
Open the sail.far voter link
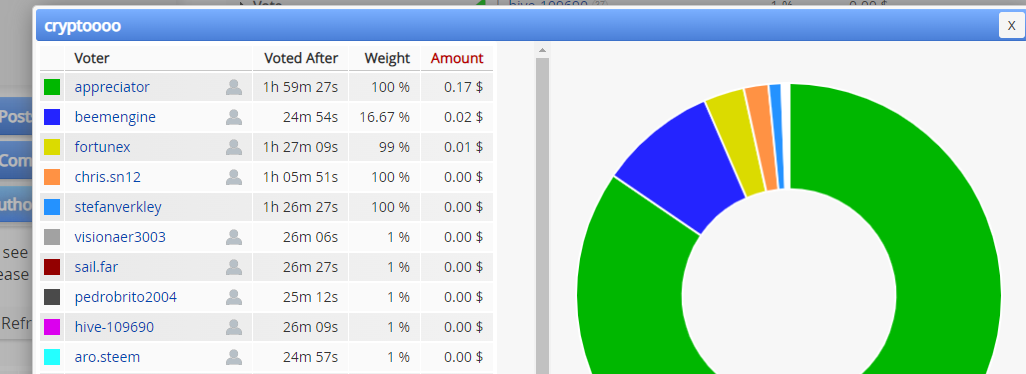tap(96, 267)
